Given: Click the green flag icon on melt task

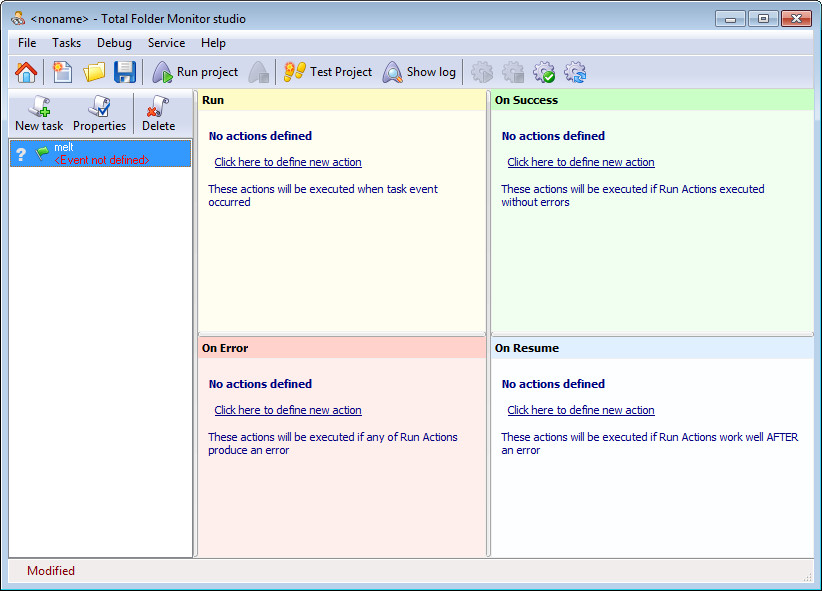Looking at the screenshot, I should click(42, 154).
